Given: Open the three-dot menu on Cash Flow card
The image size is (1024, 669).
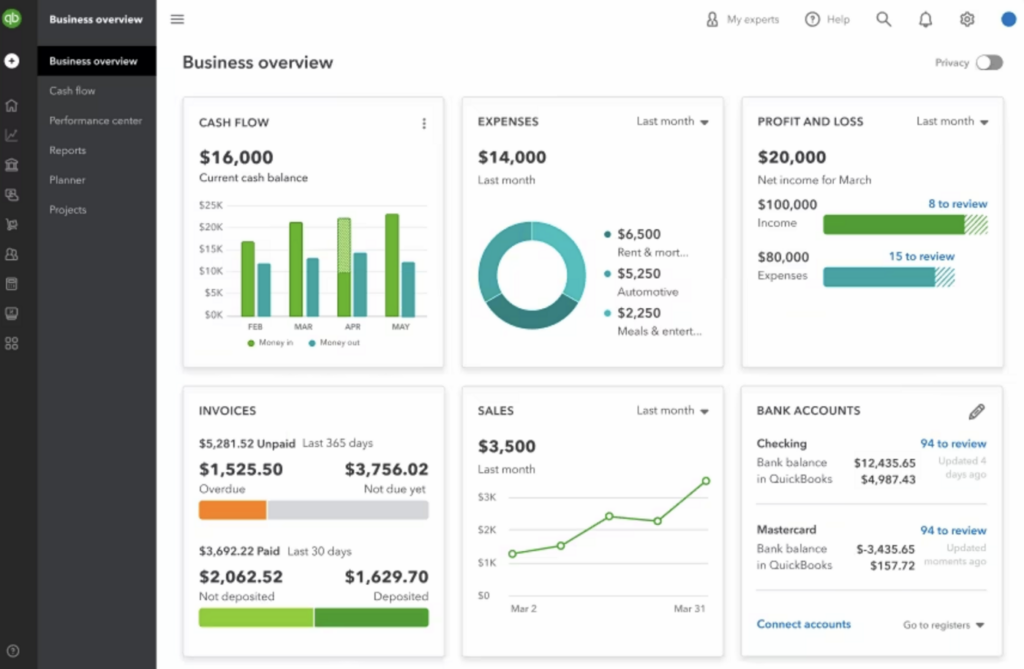Looking at the screenshot, I should [424, 122].
